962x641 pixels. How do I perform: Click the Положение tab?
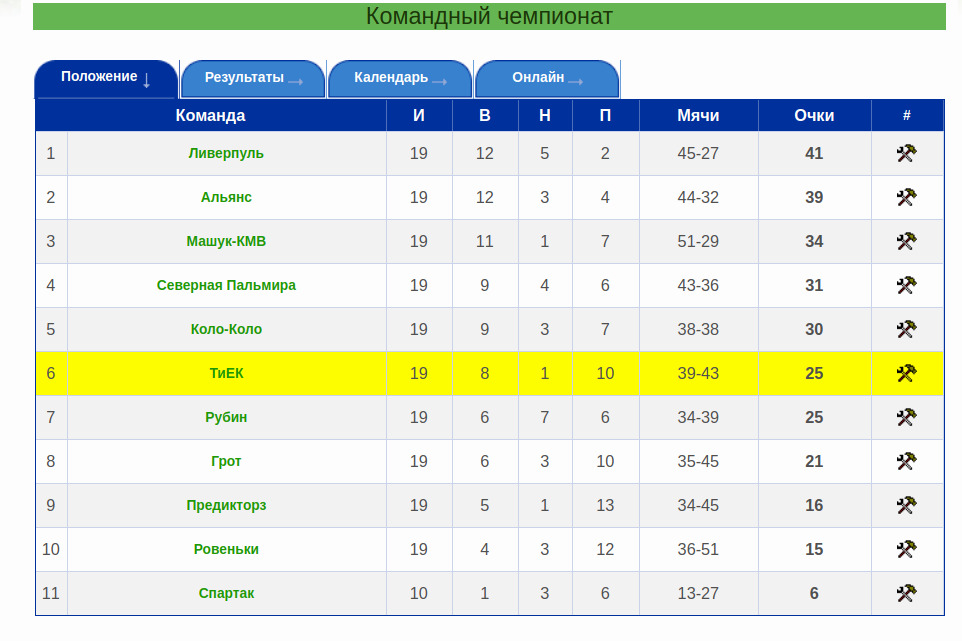(106, 78)
